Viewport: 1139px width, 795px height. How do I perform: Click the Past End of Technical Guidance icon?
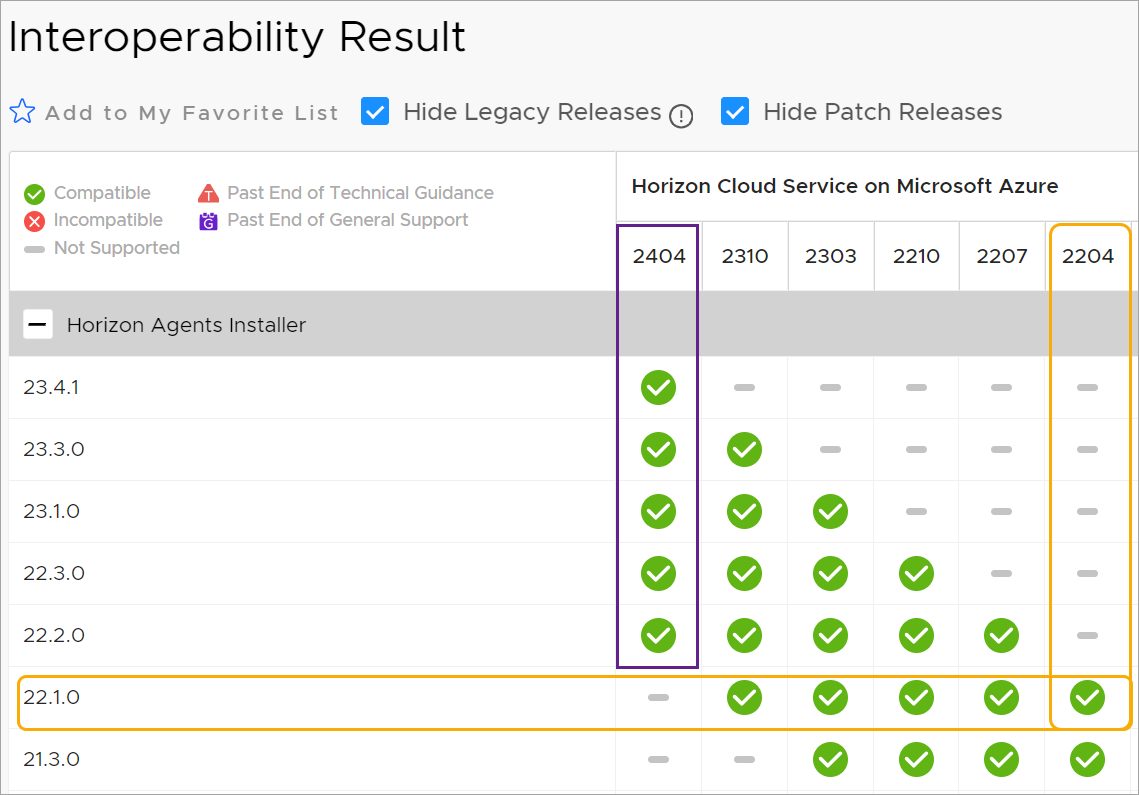[208, 193]
